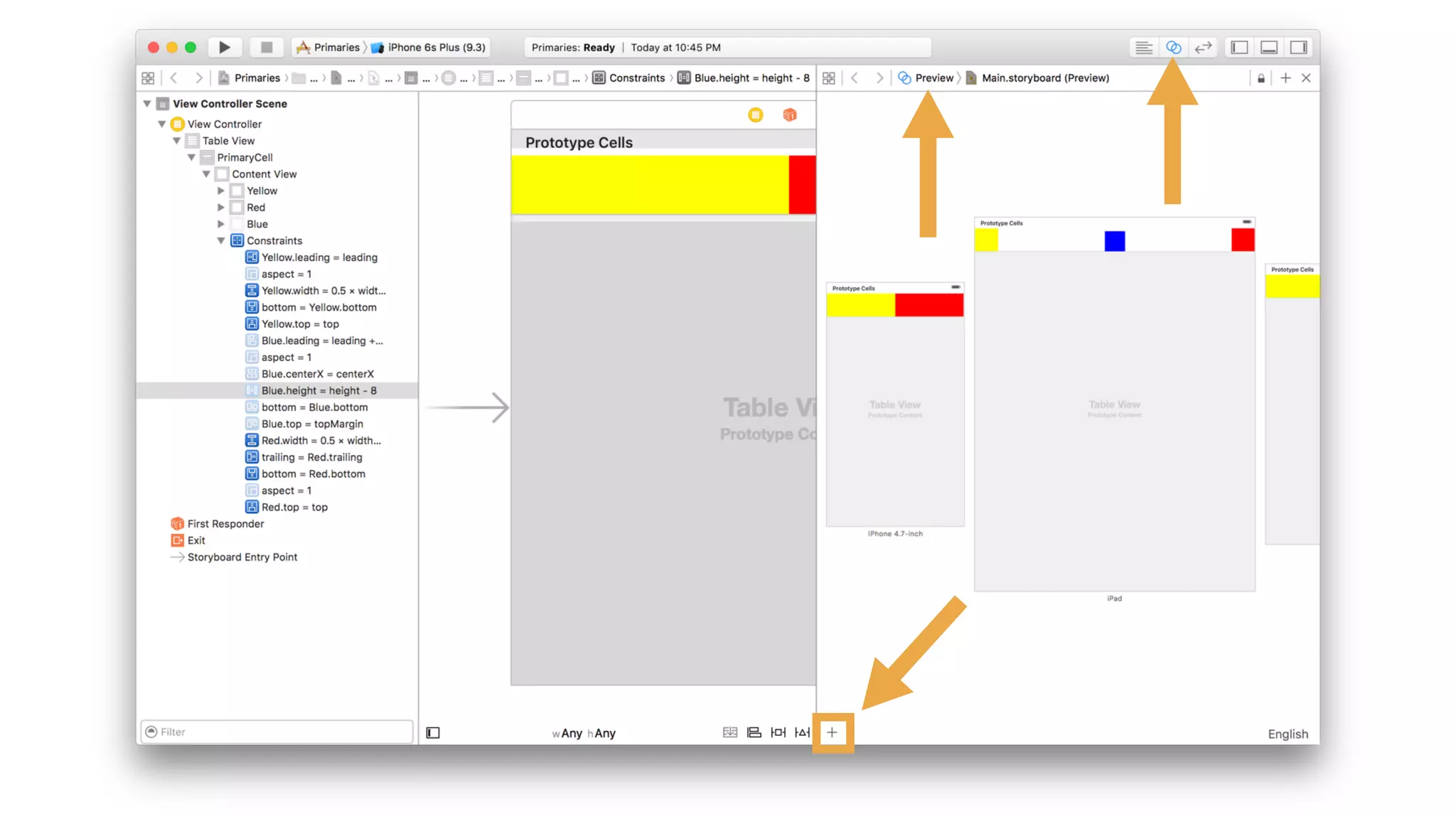Switch to the Assistant editor (overlapping circles)
Screen dimensions: 1456x819
(1173, 48)
